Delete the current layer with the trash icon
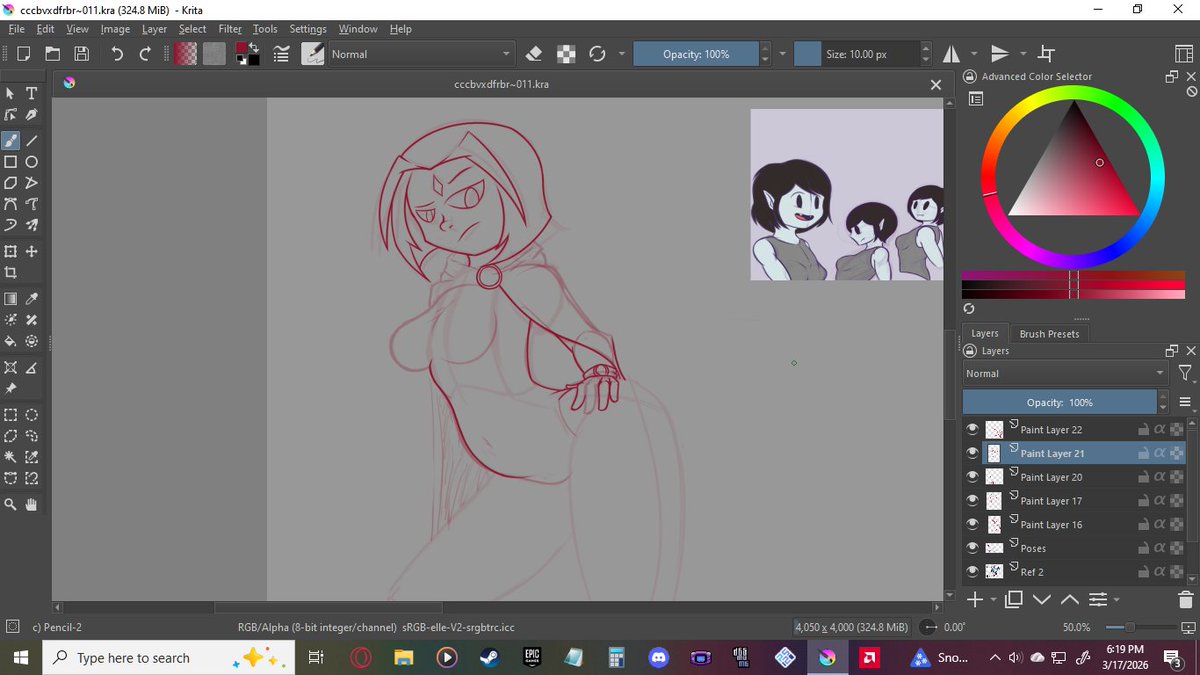Screen dimensions: 1200x675 [1184, 599]
